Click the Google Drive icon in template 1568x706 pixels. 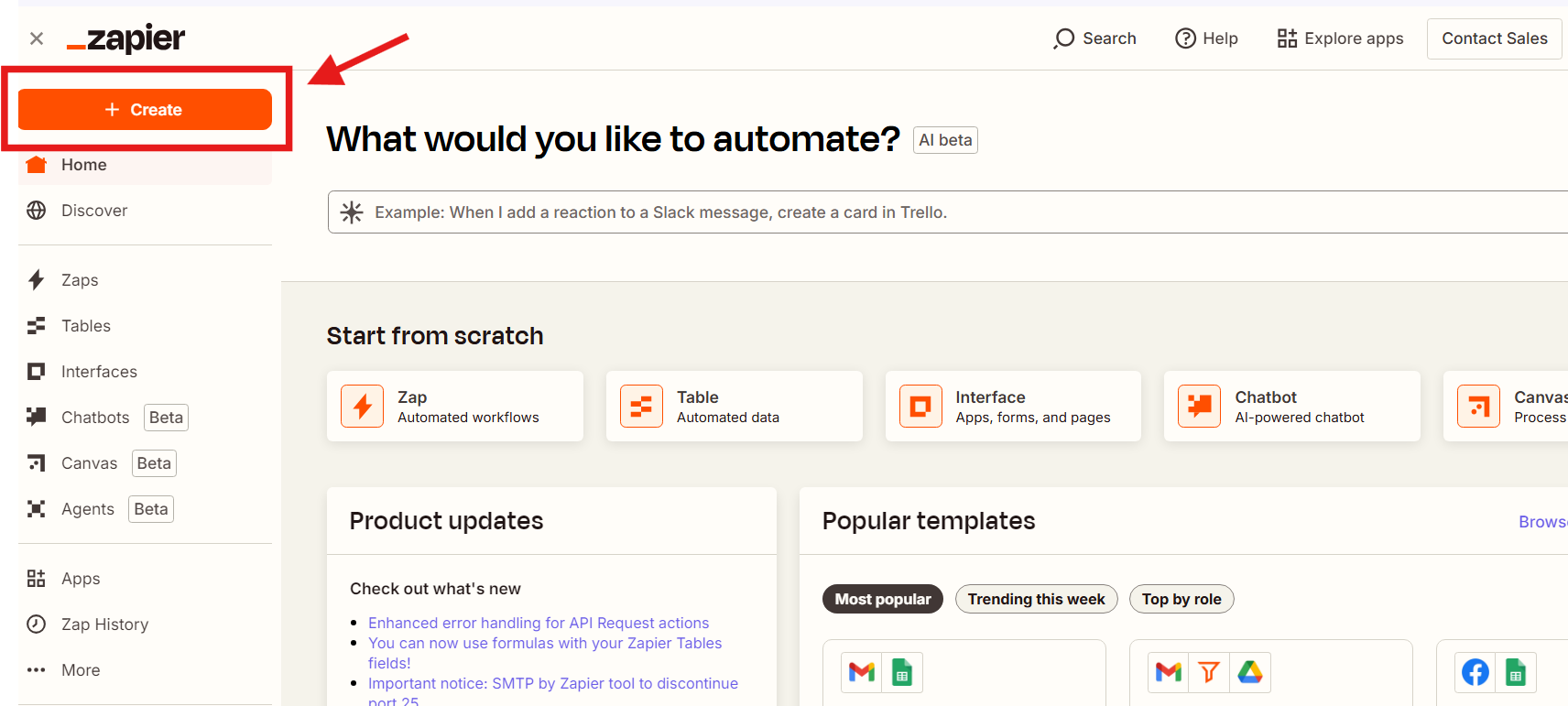(1250, 673)
